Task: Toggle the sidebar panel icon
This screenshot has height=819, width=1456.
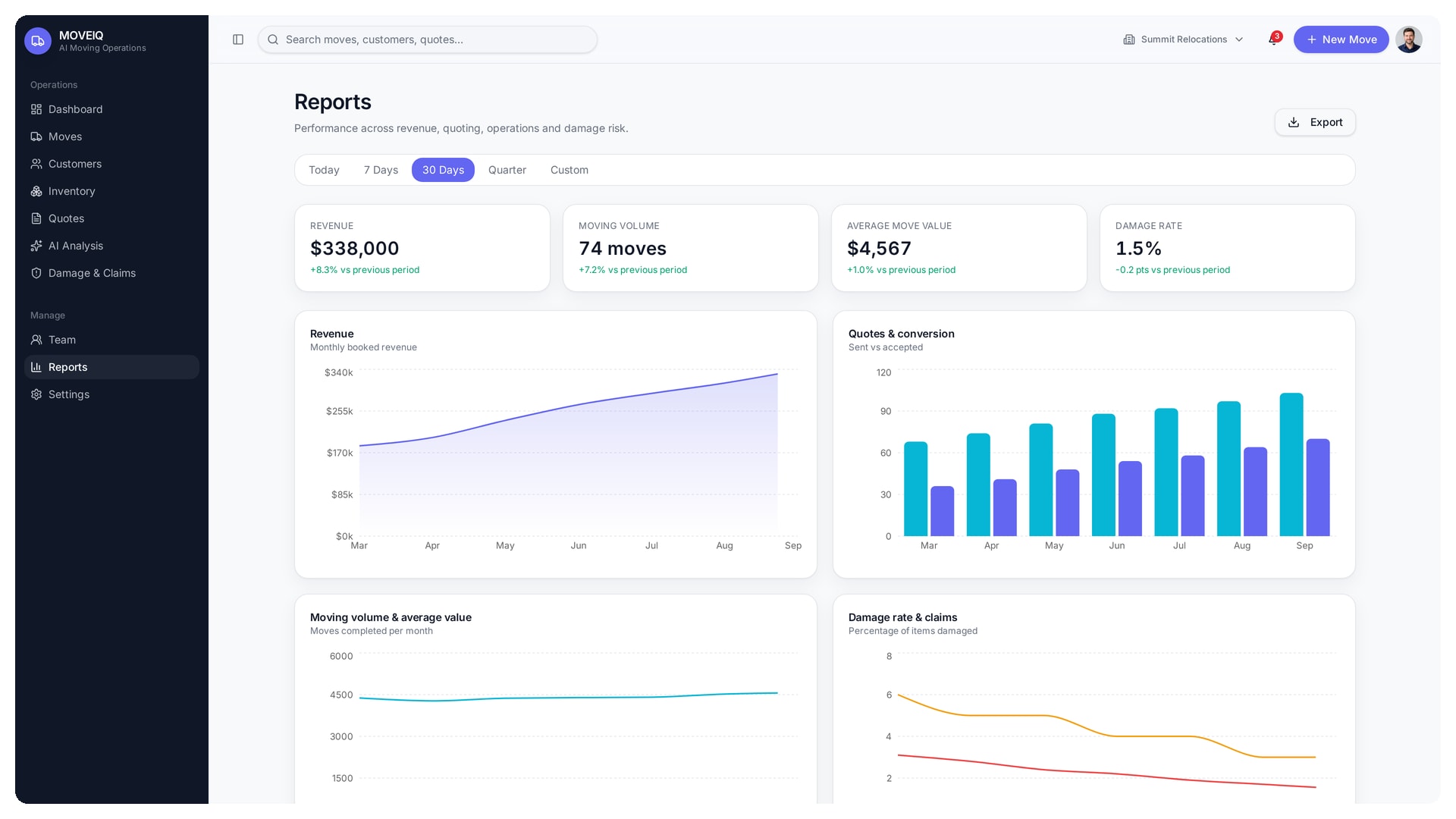Action: click(238, 39)
